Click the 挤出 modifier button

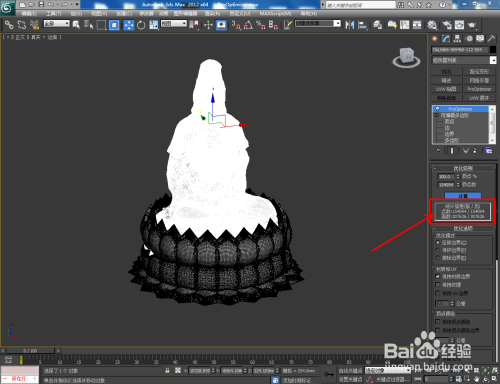coord(446,72)
